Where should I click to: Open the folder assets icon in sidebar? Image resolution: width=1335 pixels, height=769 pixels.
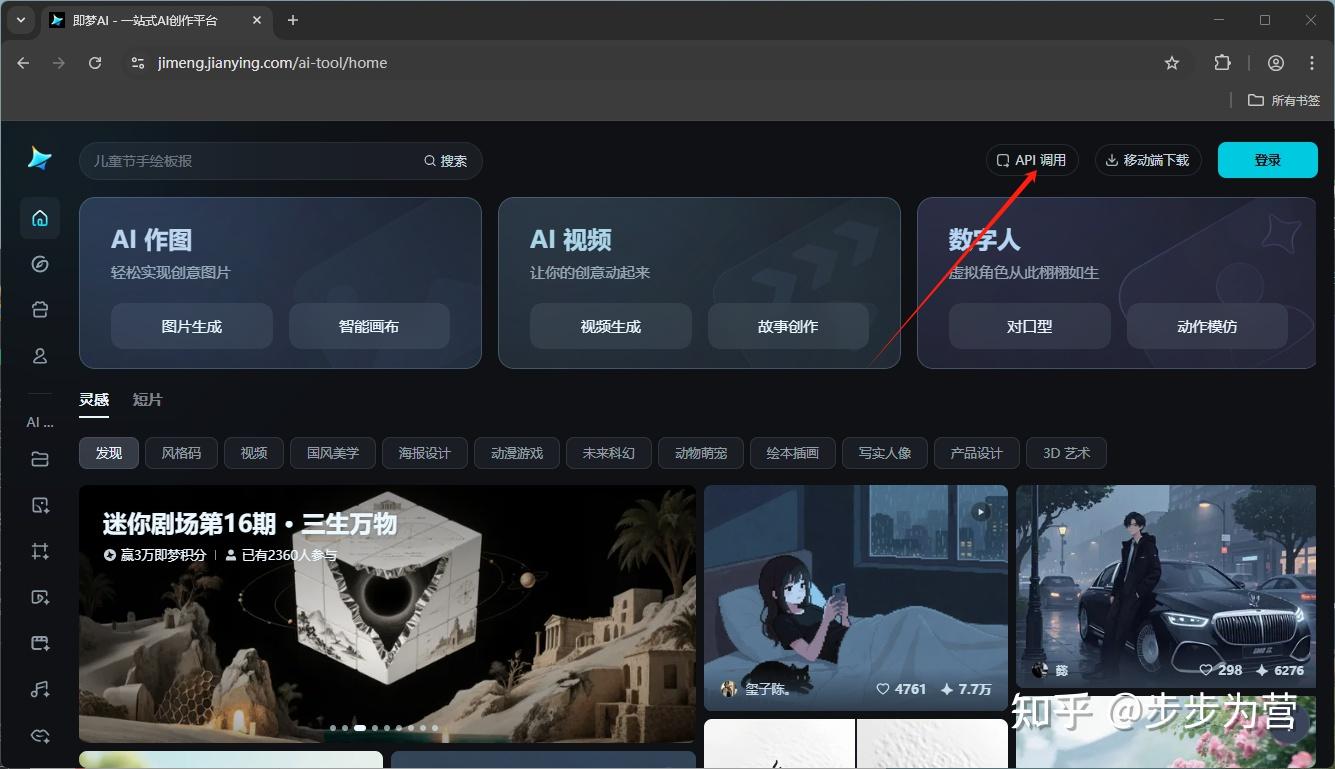coord(40,459)
